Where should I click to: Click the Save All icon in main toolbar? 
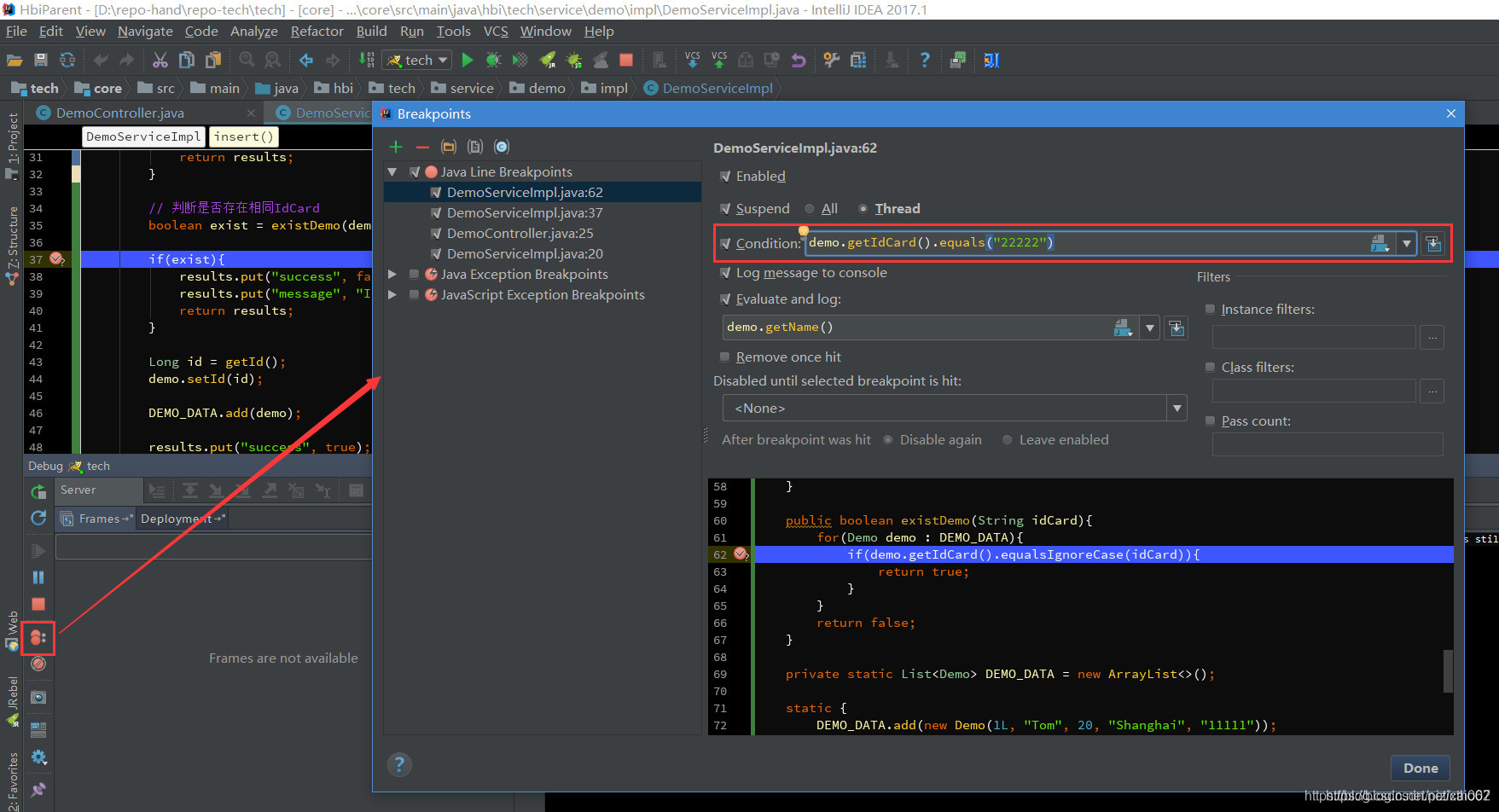(x=41, y=61)
